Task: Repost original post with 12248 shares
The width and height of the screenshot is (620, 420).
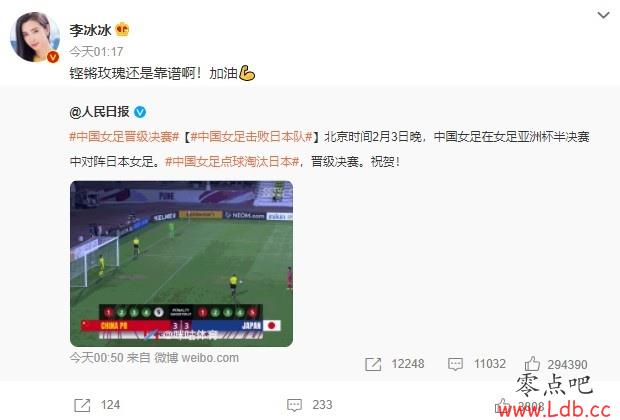Action: 395,364
